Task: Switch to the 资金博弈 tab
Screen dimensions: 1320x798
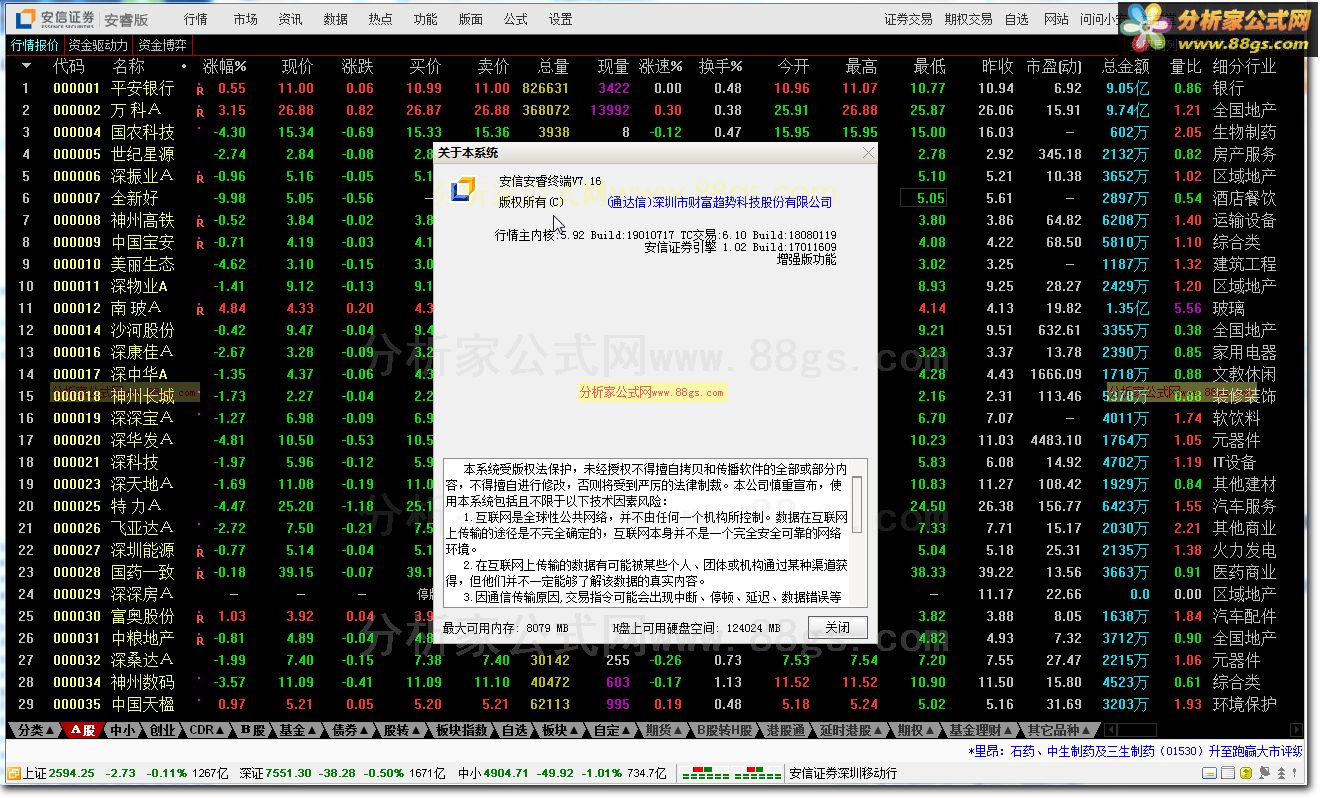Action: click(163, 45)
